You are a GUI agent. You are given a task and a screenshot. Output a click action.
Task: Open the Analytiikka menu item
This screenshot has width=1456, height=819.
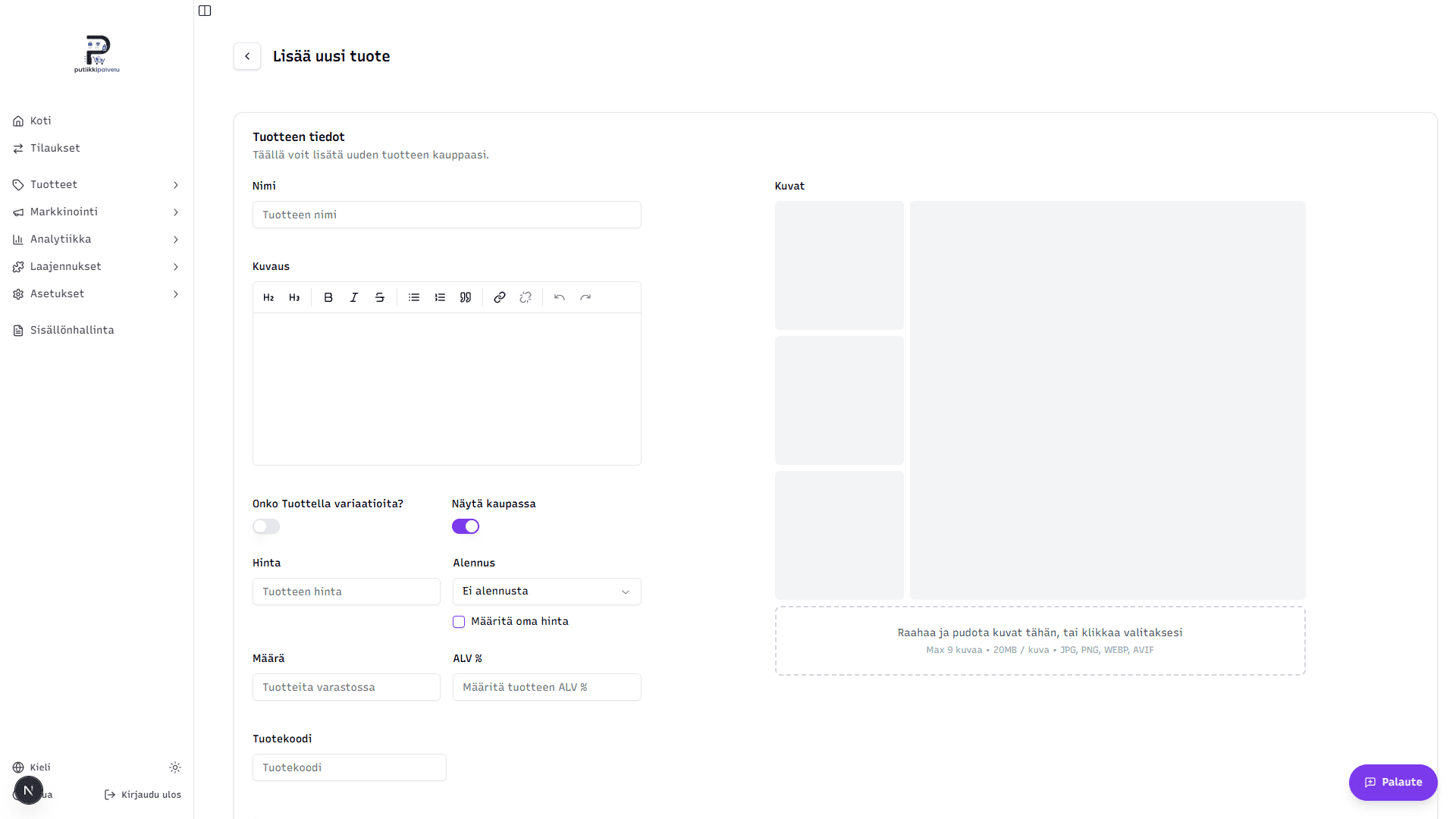97,239
